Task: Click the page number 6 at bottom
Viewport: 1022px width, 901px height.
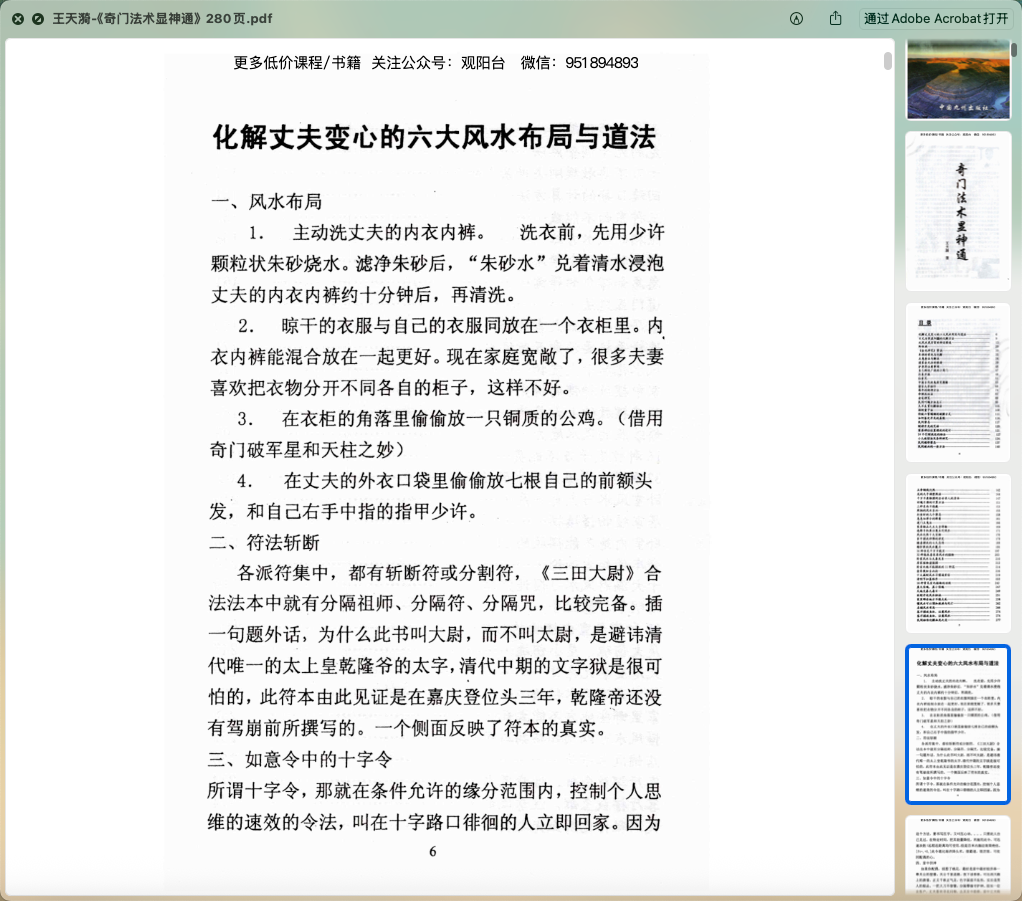Action: click(433, 852)
